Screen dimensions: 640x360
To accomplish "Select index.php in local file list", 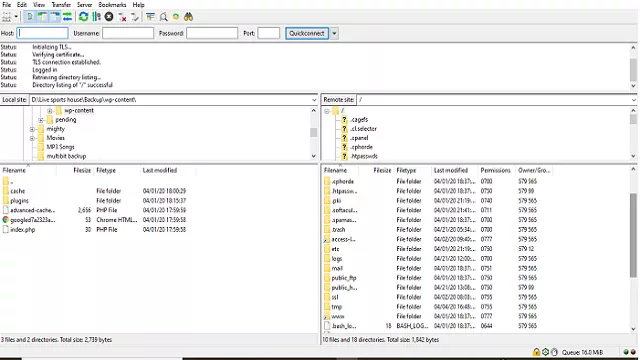I will 22,230.
